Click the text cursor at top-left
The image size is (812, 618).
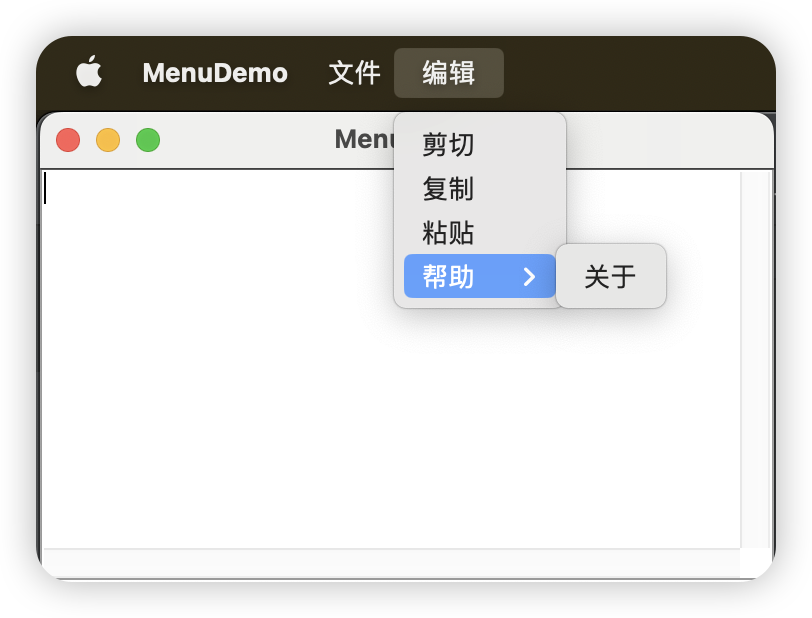46,188
